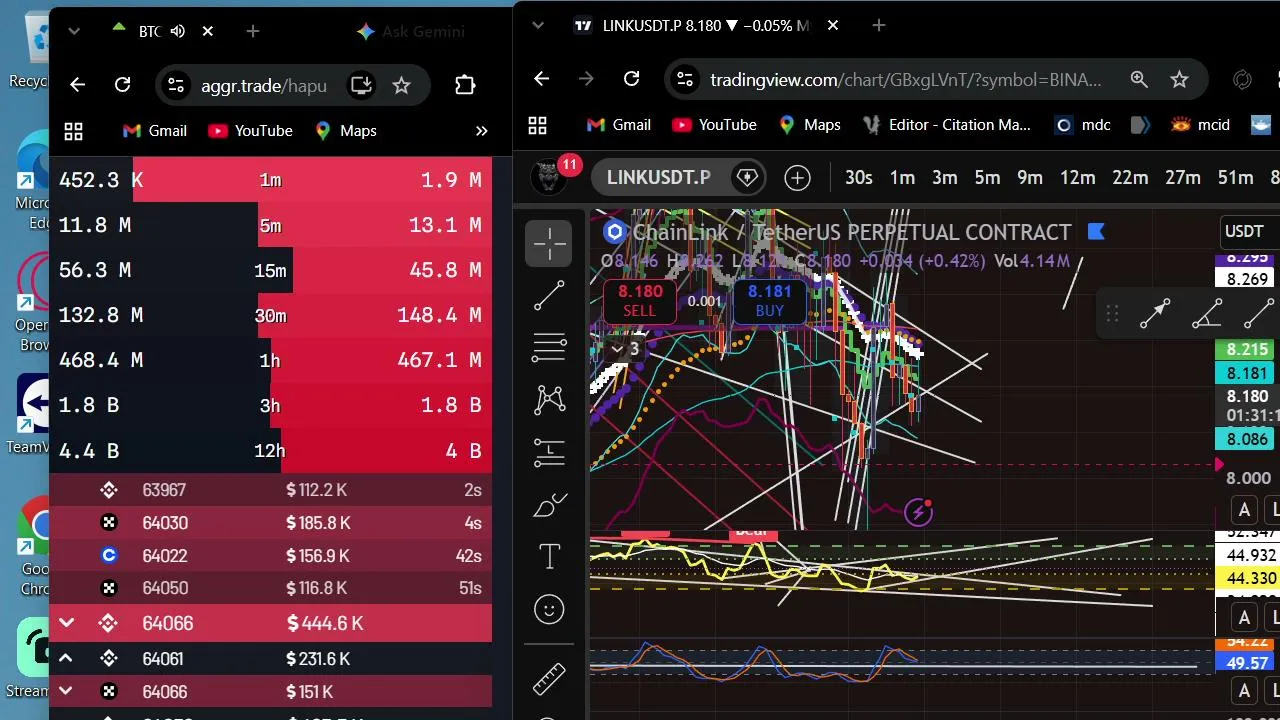Click the BUY 8.181 button

pyautogui.click(x=769, y=301)
